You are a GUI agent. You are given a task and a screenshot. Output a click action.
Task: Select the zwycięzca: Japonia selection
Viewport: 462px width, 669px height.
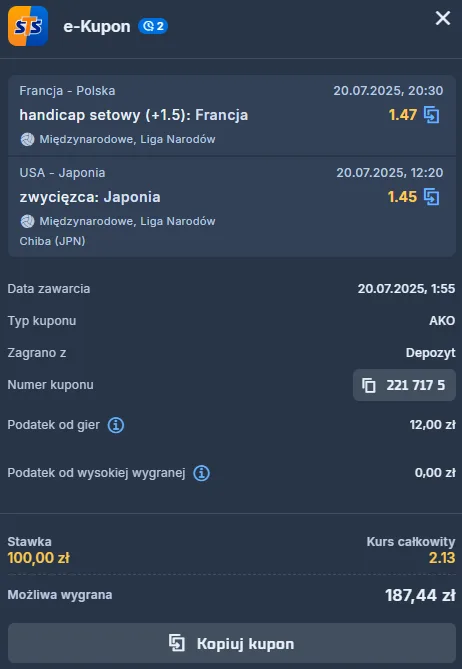pyautogui.click(x=90, y=197)
